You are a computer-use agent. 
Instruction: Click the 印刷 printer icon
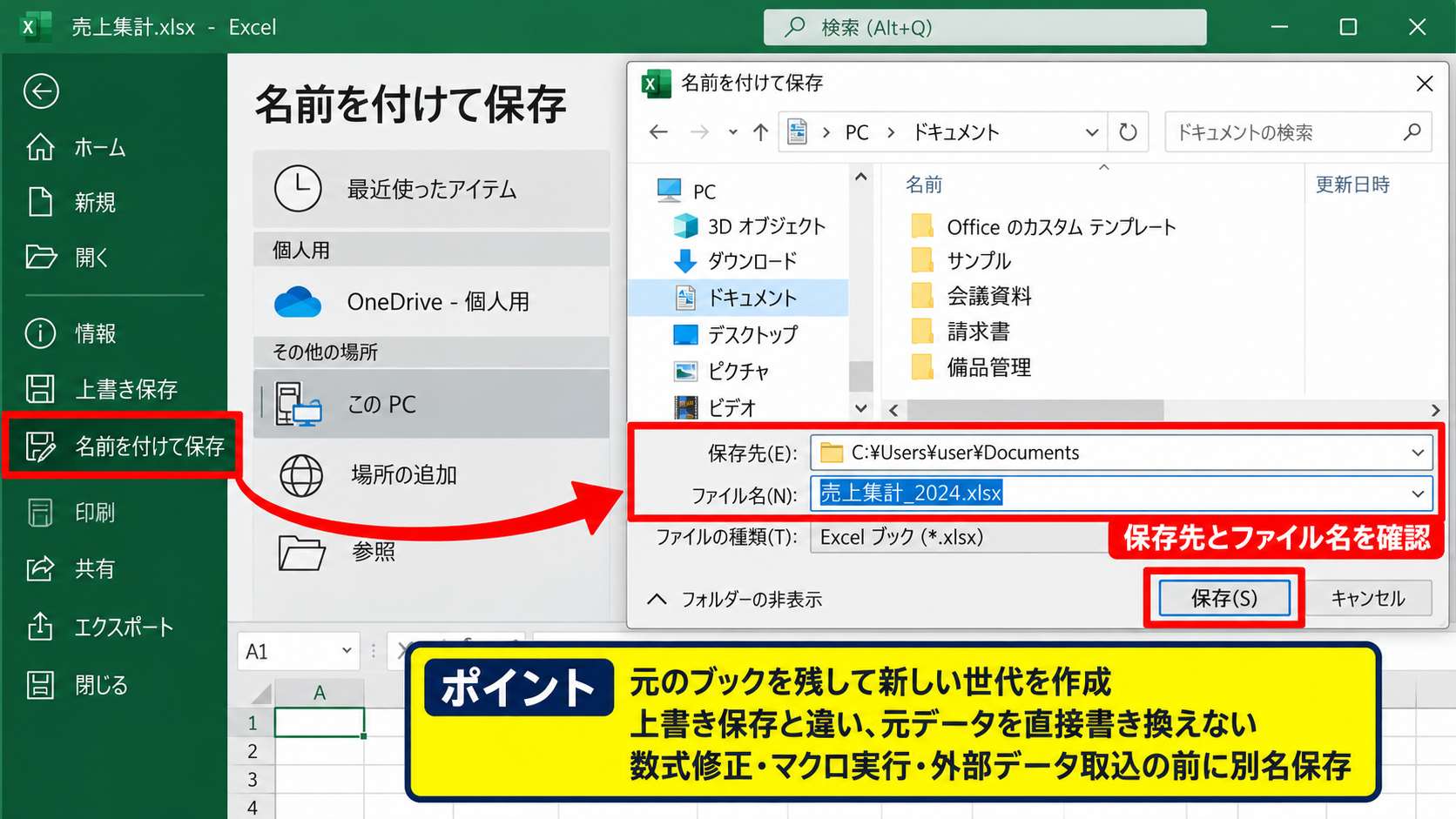(x=40, y=513)
